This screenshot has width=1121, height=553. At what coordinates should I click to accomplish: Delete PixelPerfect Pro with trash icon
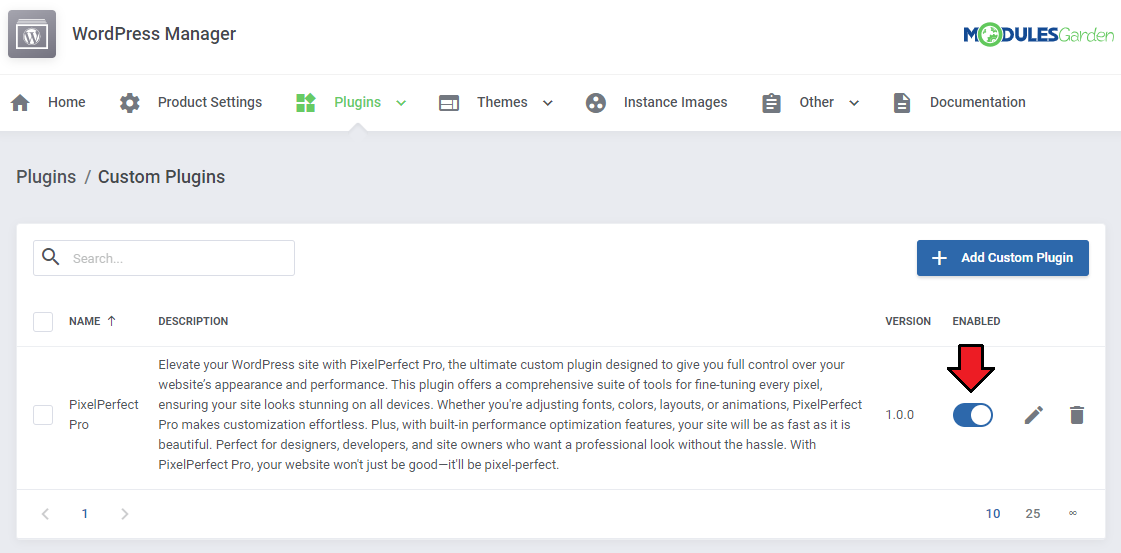click(x=1077, y=415)
